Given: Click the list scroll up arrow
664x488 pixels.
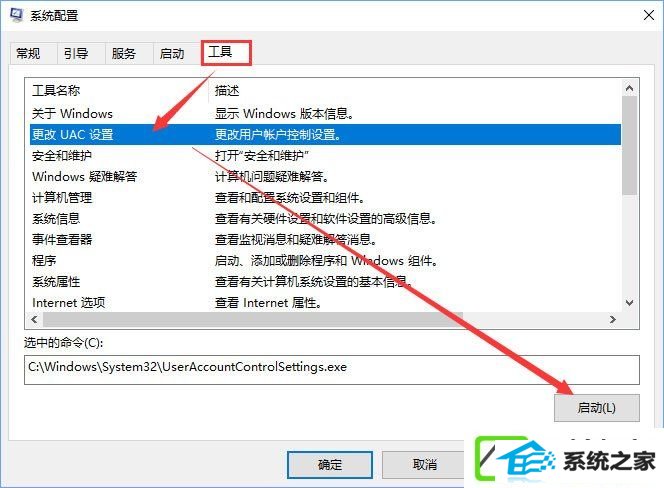Looking at the screenshot, I should click(629, 88).
